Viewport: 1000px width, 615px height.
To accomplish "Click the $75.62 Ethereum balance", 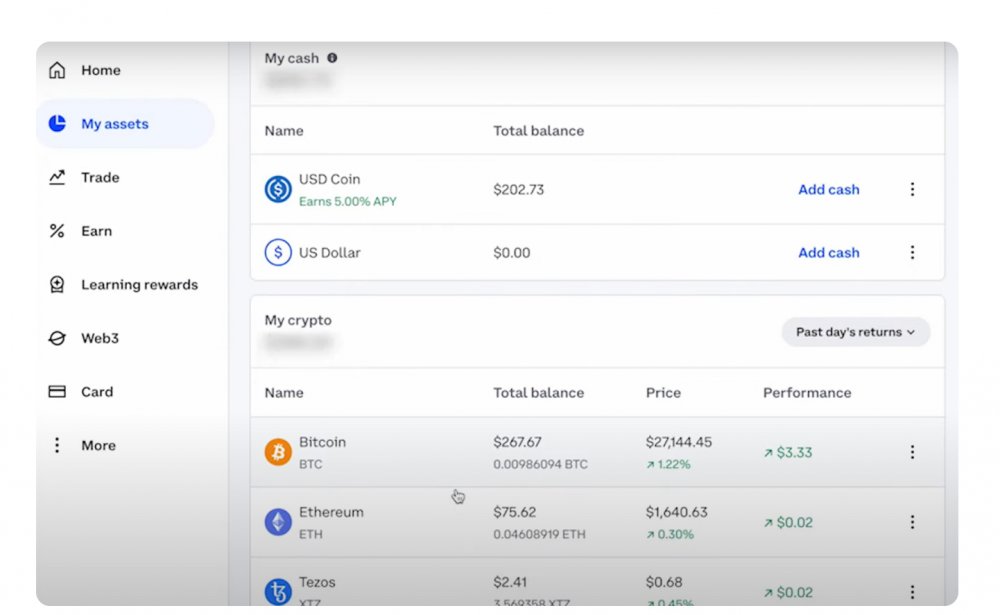I will coord(515,512).
